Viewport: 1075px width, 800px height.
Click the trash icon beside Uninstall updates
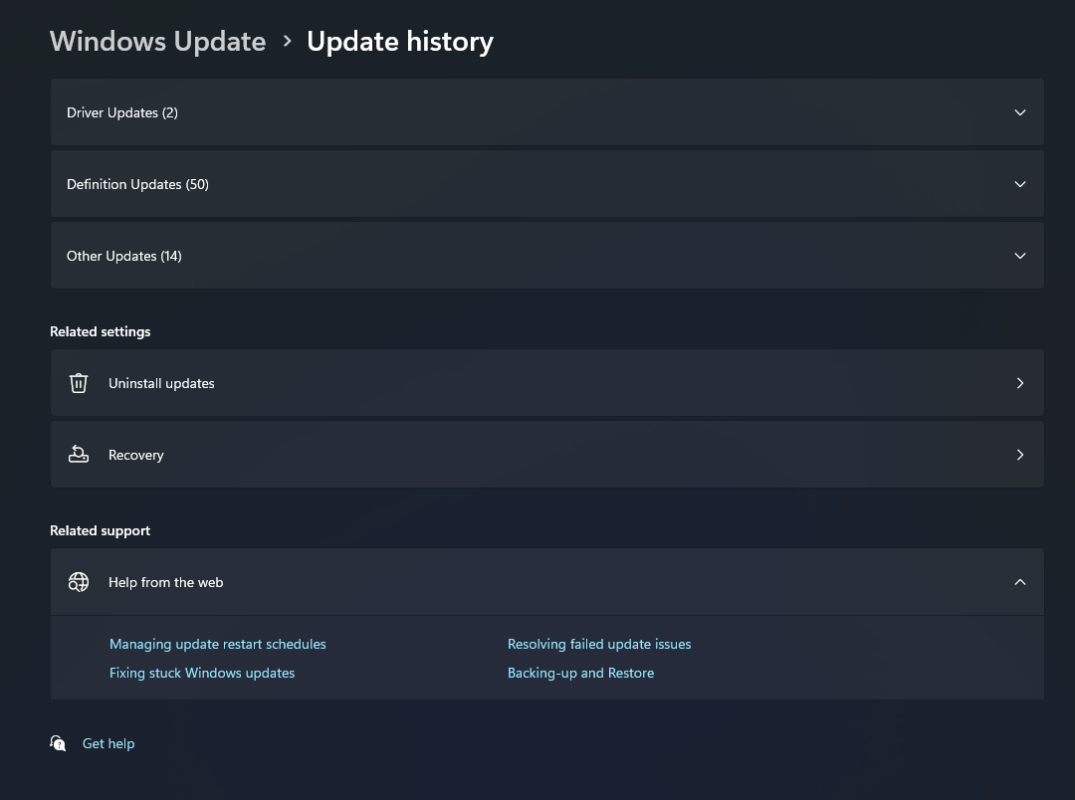[x=78, y=383]
